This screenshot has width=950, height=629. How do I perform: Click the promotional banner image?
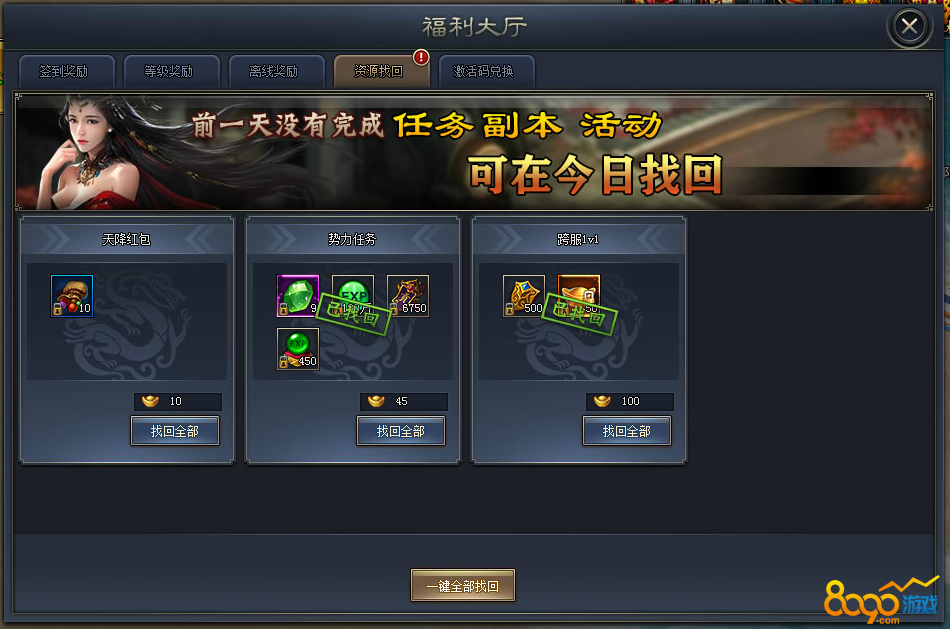click(474, 152)
